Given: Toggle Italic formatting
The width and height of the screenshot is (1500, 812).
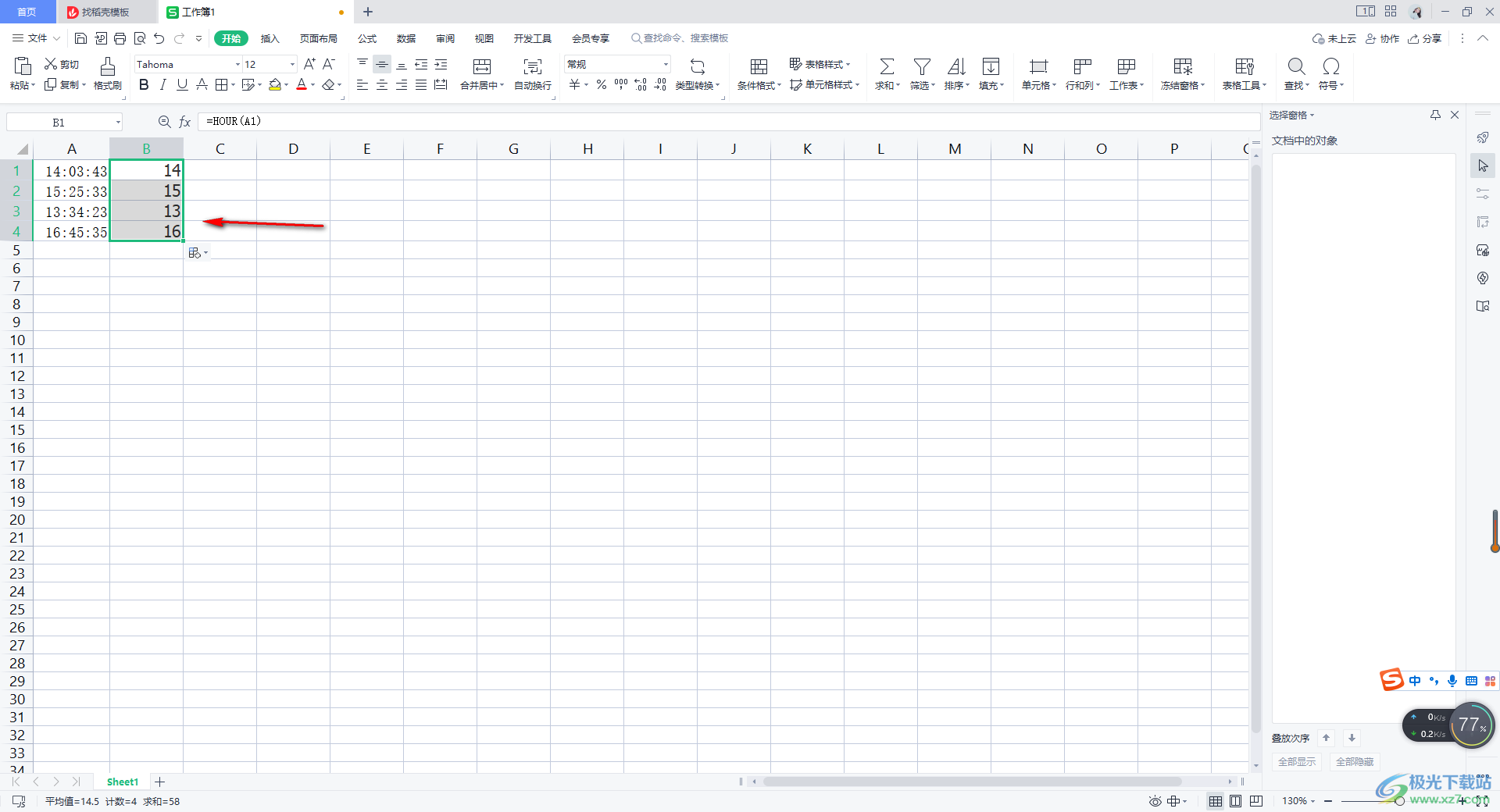Looking at the screenshot, I should click(x=162, y=84).
